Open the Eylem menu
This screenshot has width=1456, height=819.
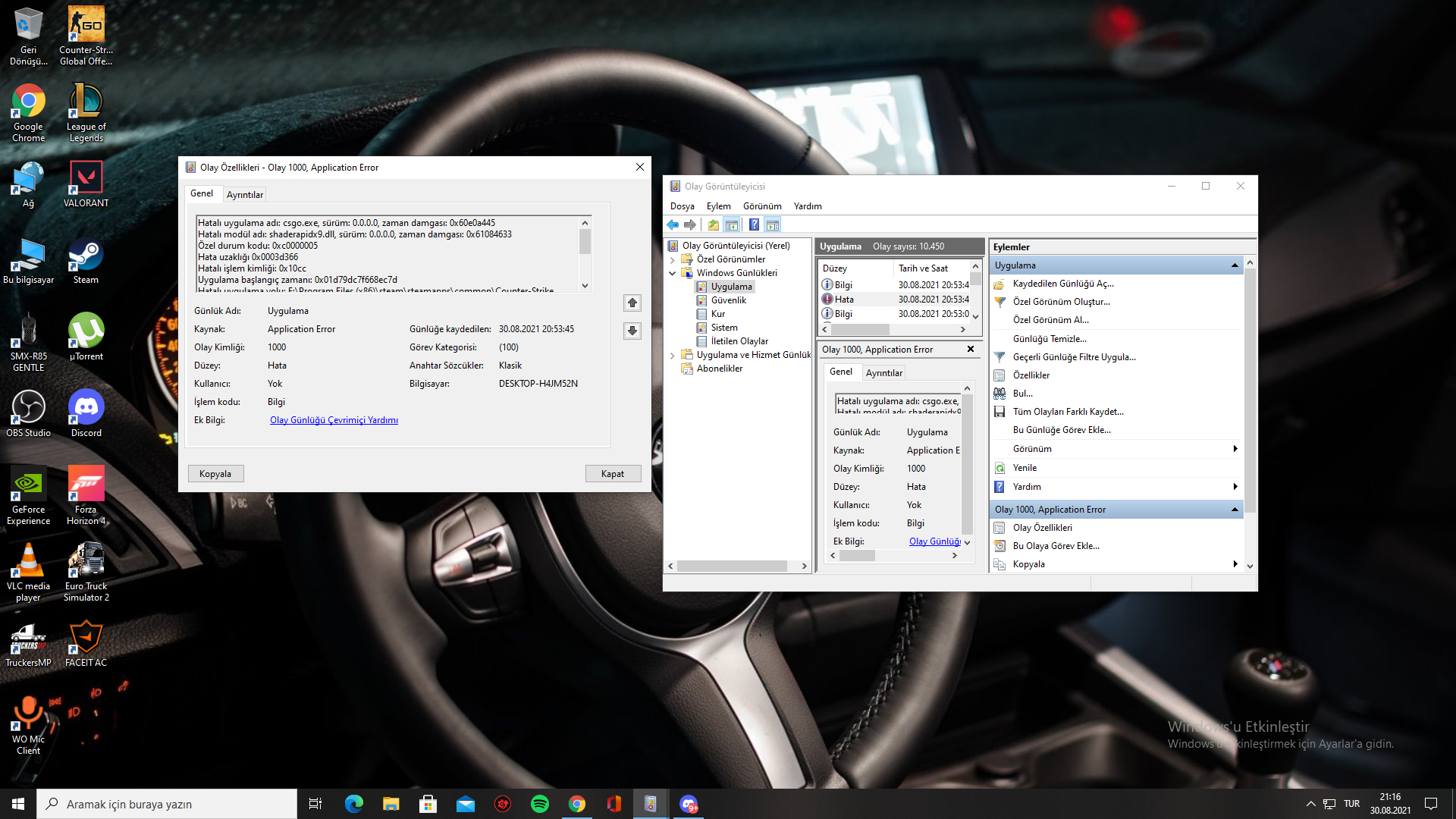point(718,206)
